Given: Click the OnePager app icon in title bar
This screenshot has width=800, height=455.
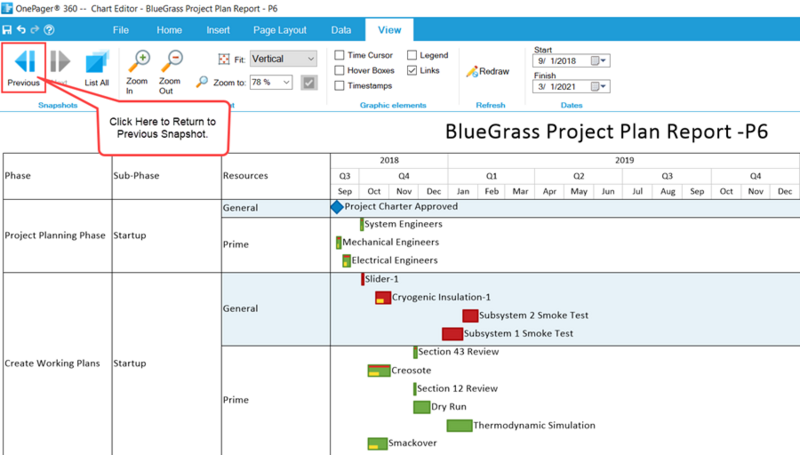Looking at the screenshot, I should point(7,8).
